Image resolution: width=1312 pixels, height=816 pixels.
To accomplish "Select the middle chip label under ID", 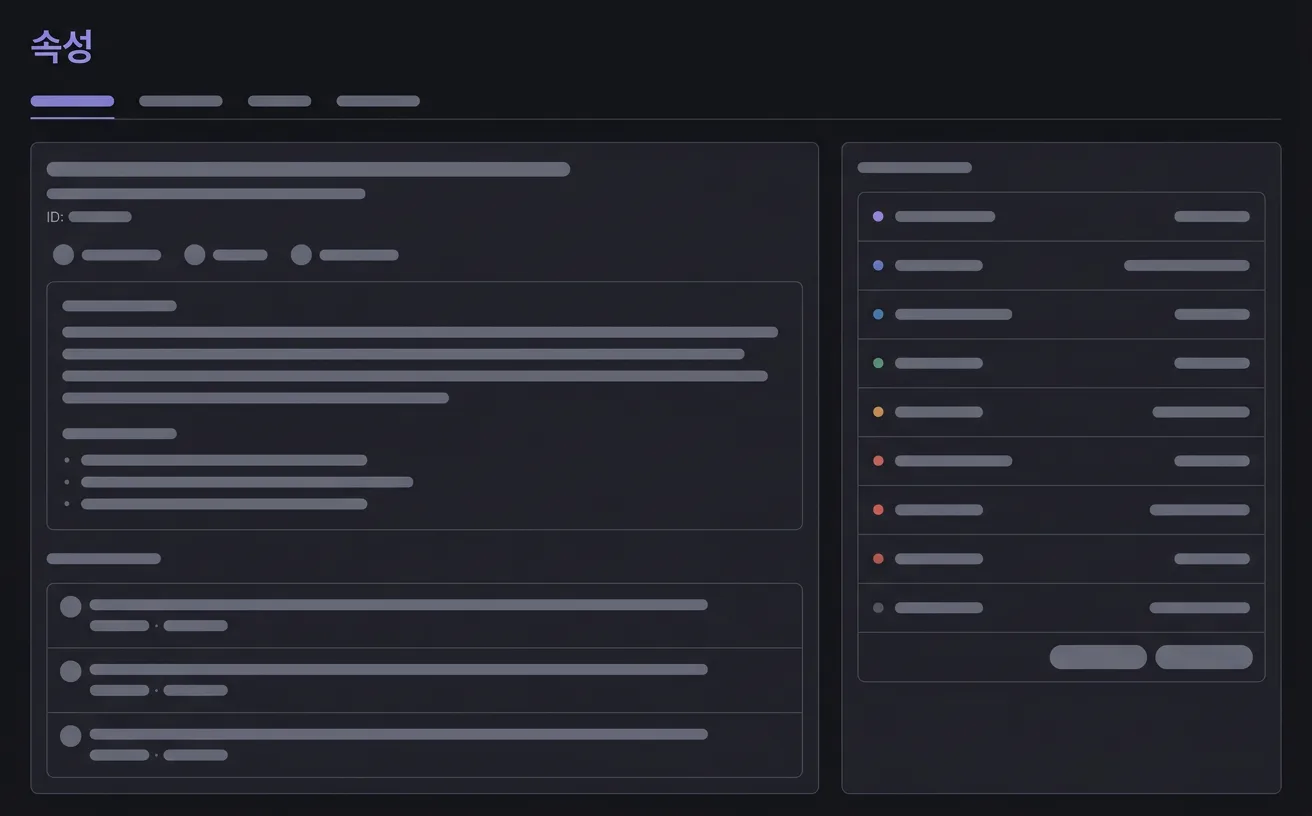I will pyautogui.click(x=240, y=255).
